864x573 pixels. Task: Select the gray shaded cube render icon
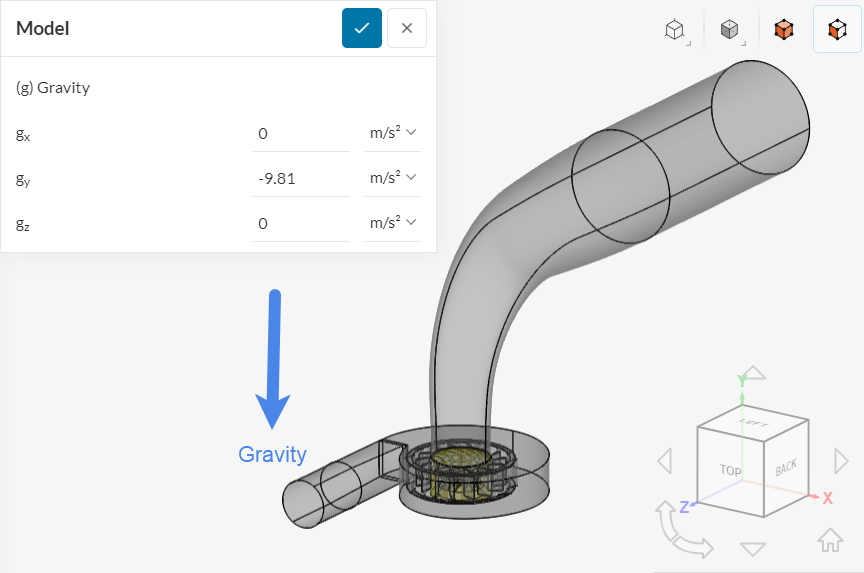click(731, 30)
